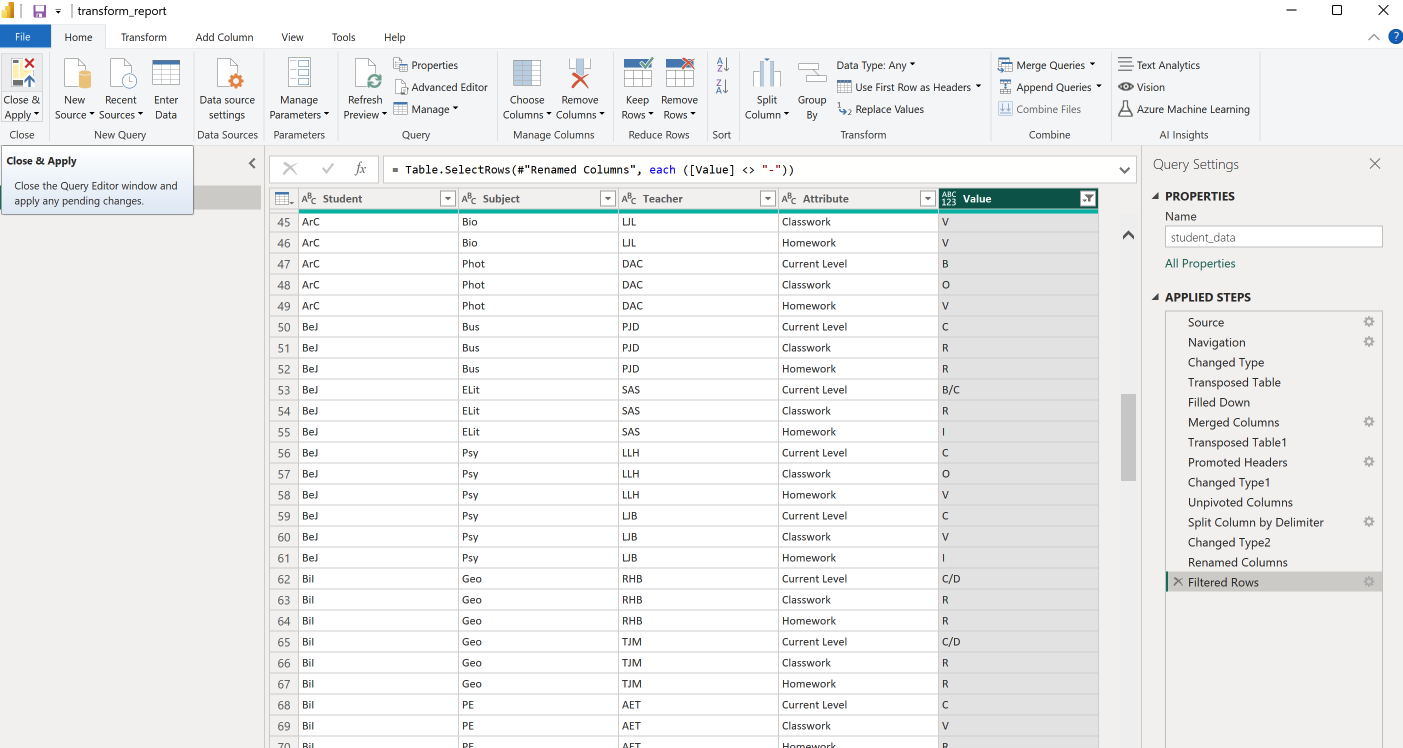
Task: Click the Manage Parameters icon
Action: point(298,74)
